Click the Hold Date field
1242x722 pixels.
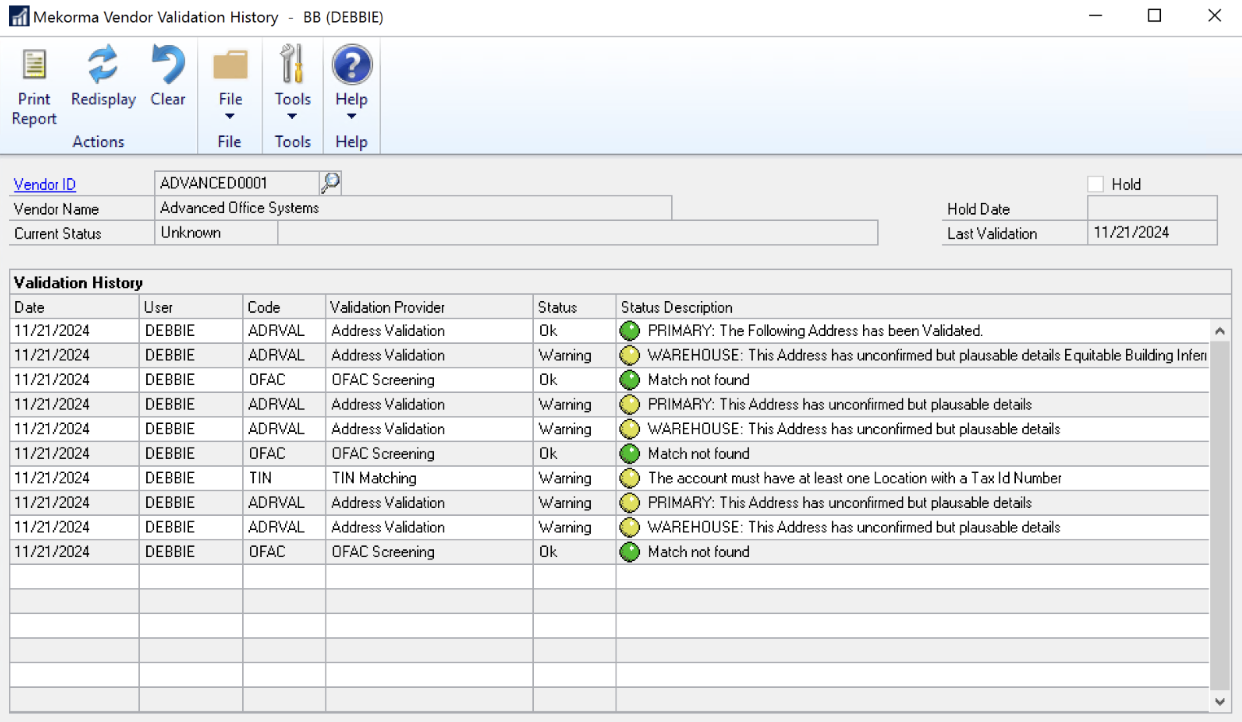click(x=1151, y=208)
